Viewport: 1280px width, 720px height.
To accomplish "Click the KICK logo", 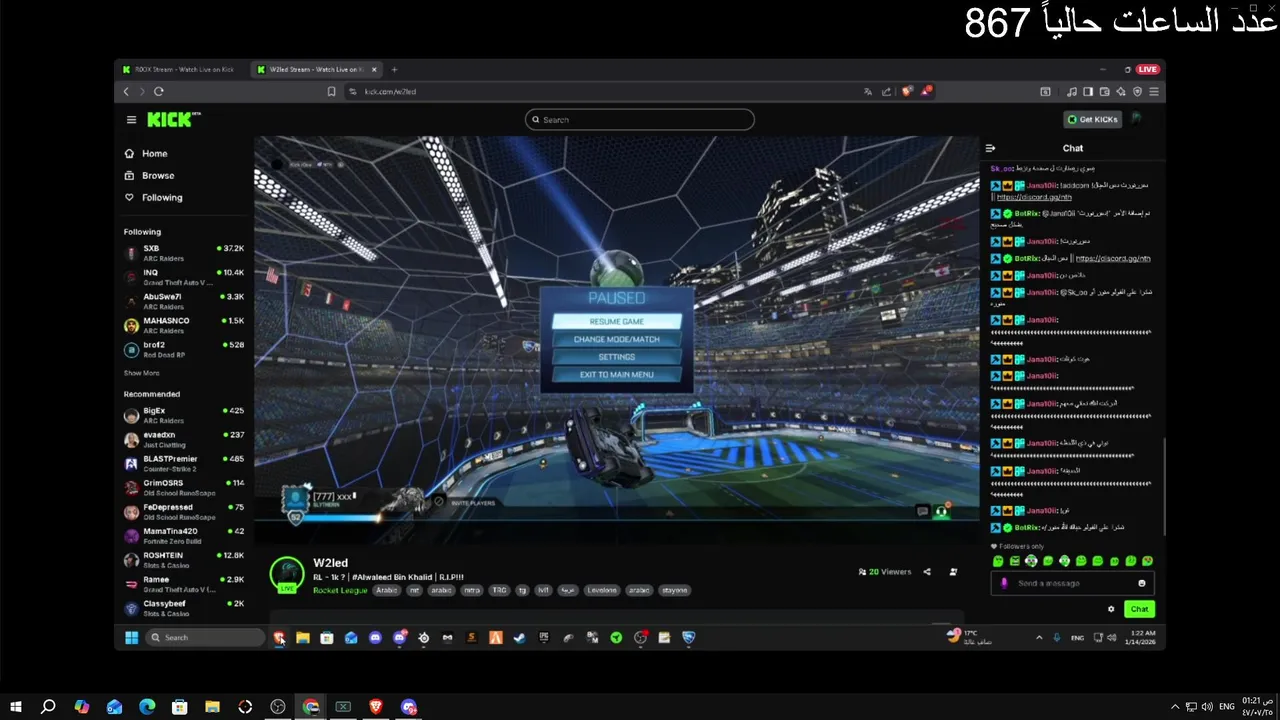I will [x=173, y=119].
